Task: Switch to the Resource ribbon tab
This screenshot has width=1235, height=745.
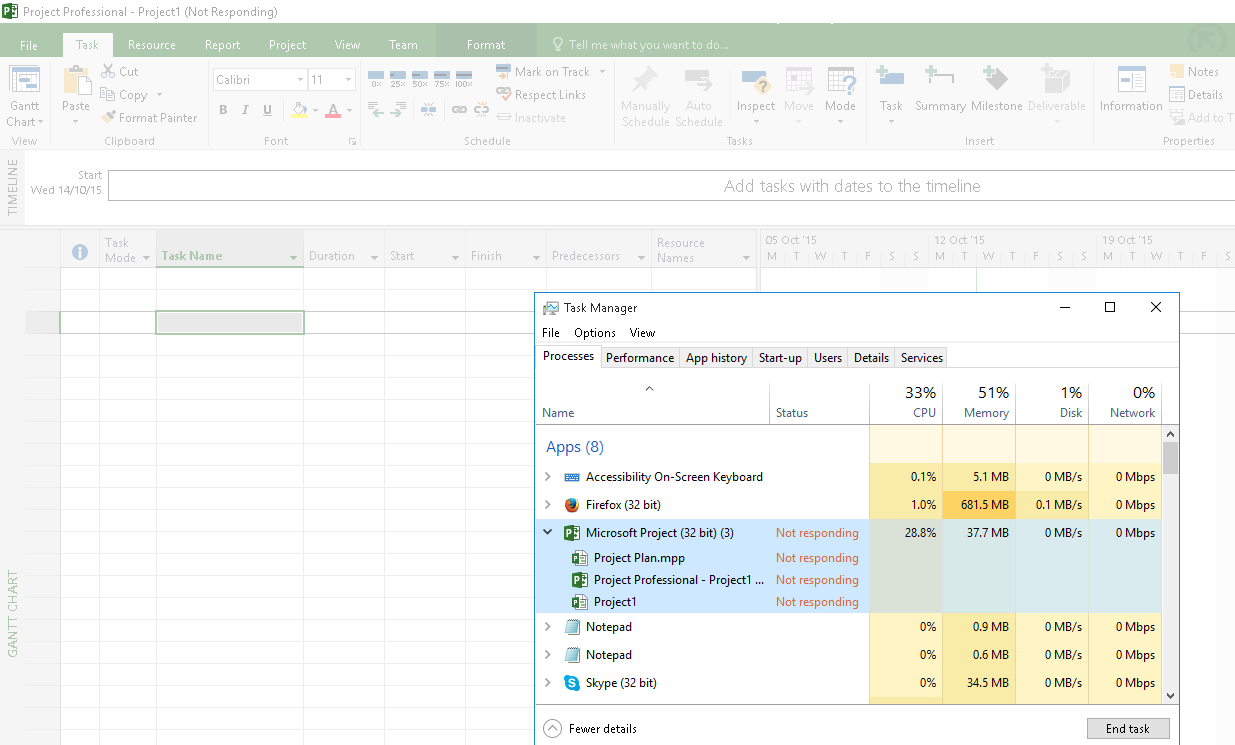Action: point(152,45)
